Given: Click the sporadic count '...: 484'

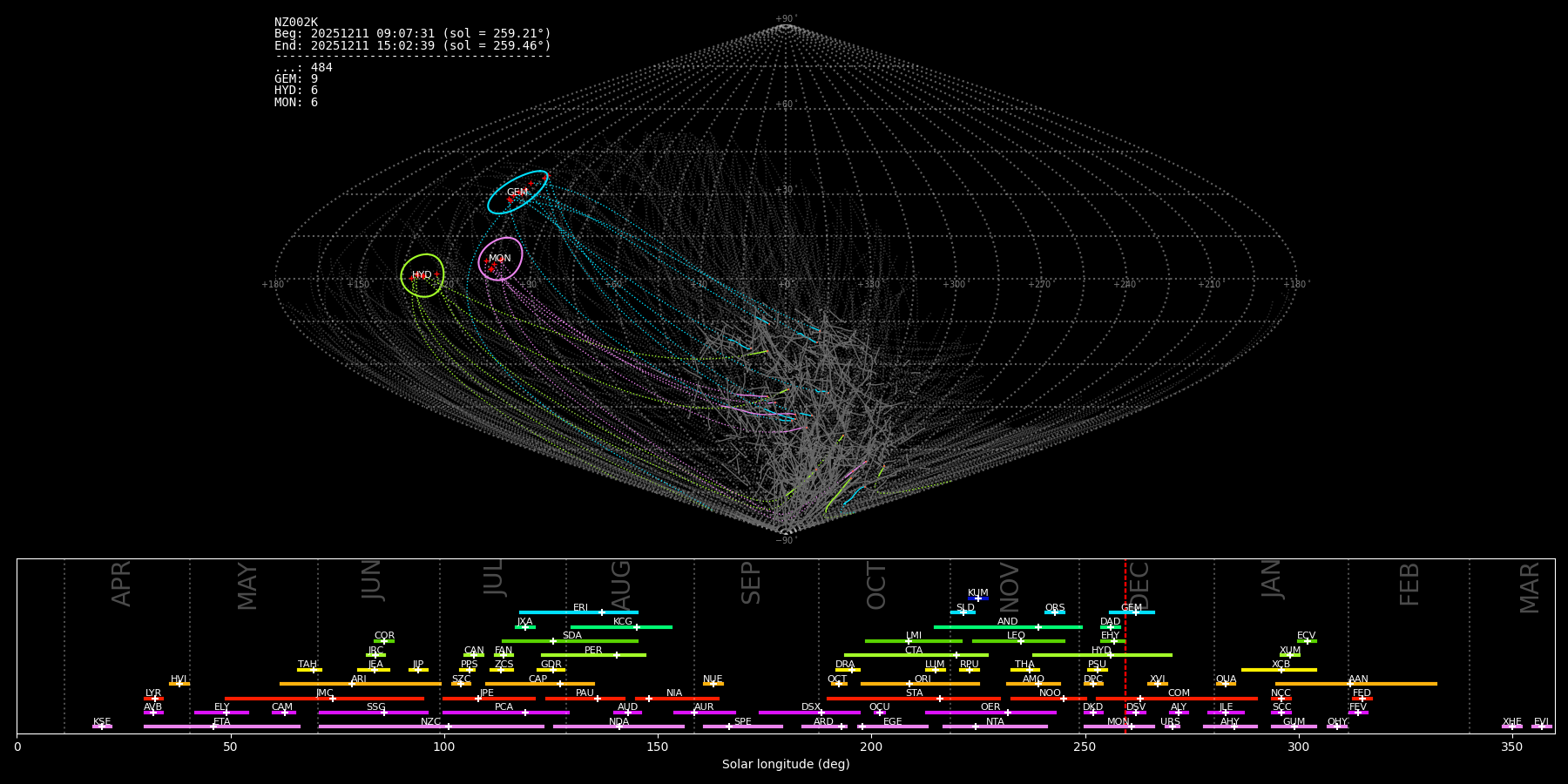Looking at the screenshot, I should pos(303,68).
